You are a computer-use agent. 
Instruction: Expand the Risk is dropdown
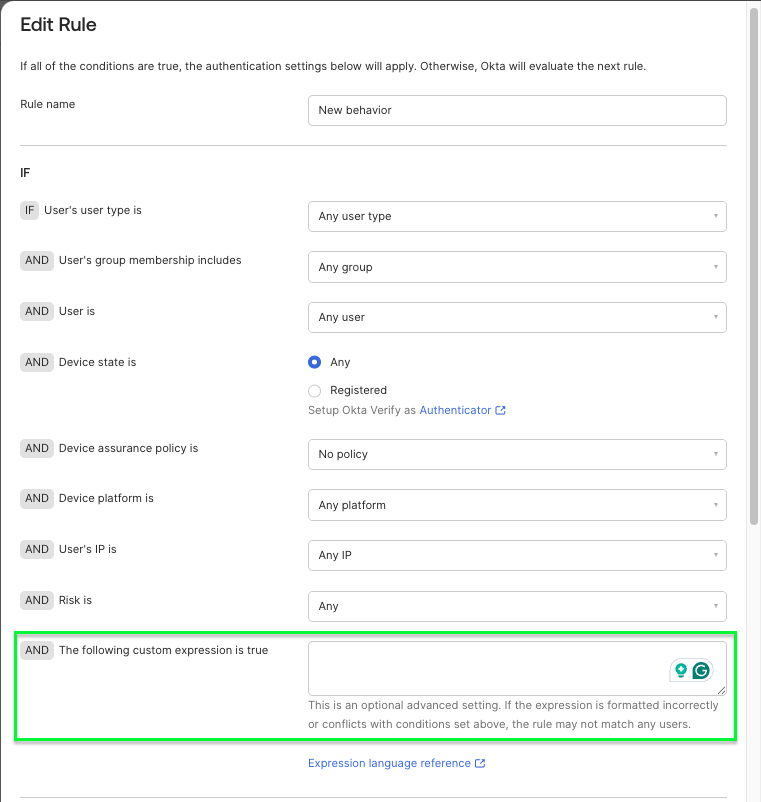tap(516, 607)
